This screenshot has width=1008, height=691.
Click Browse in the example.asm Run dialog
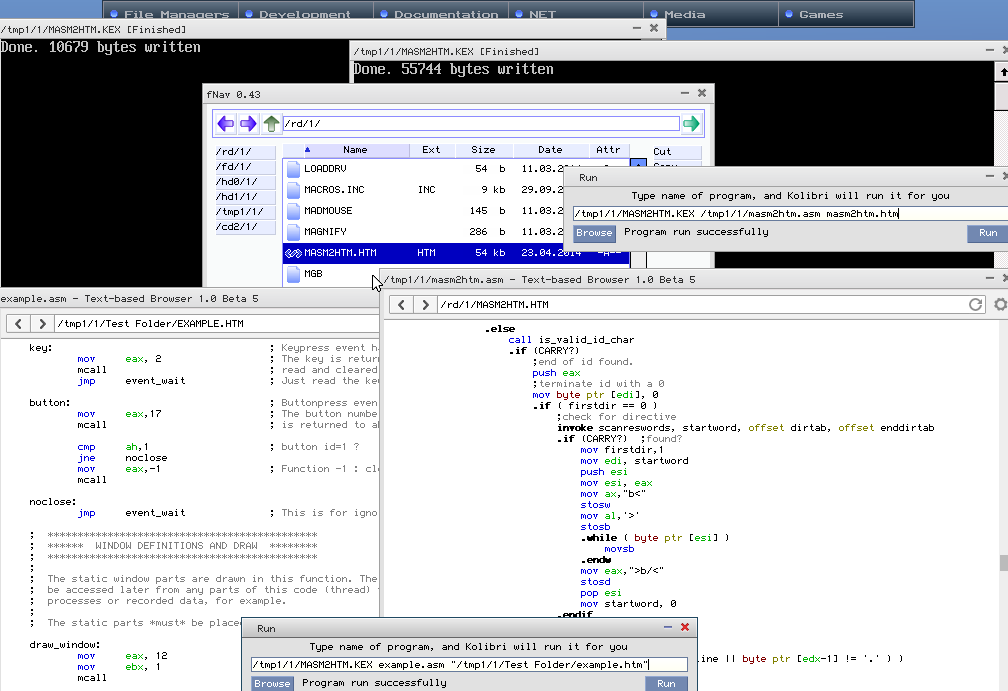tap(272, 683)
